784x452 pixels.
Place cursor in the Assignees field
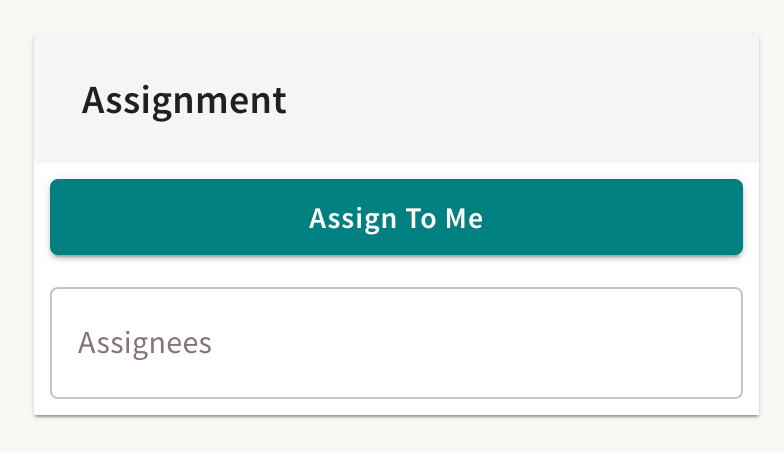tap(396, 343)
